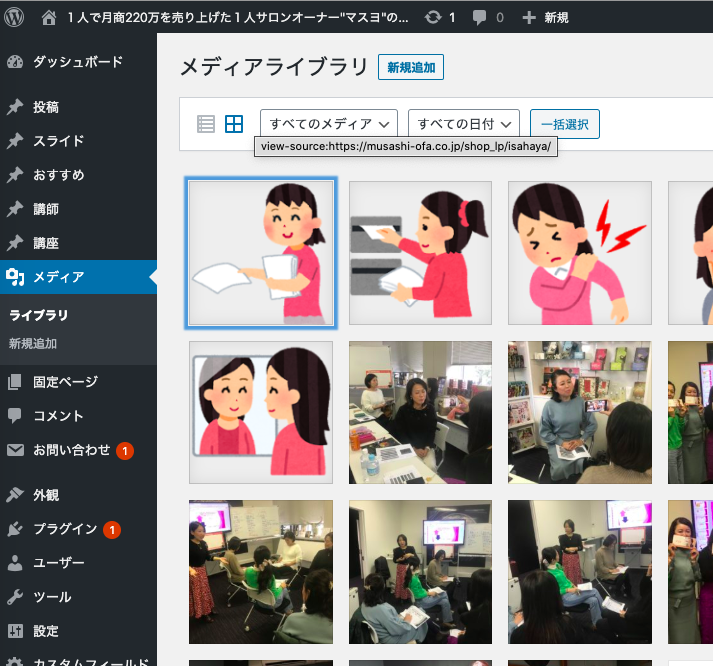Open the すべてのメディア filter dropdown

tap(329, 124)
